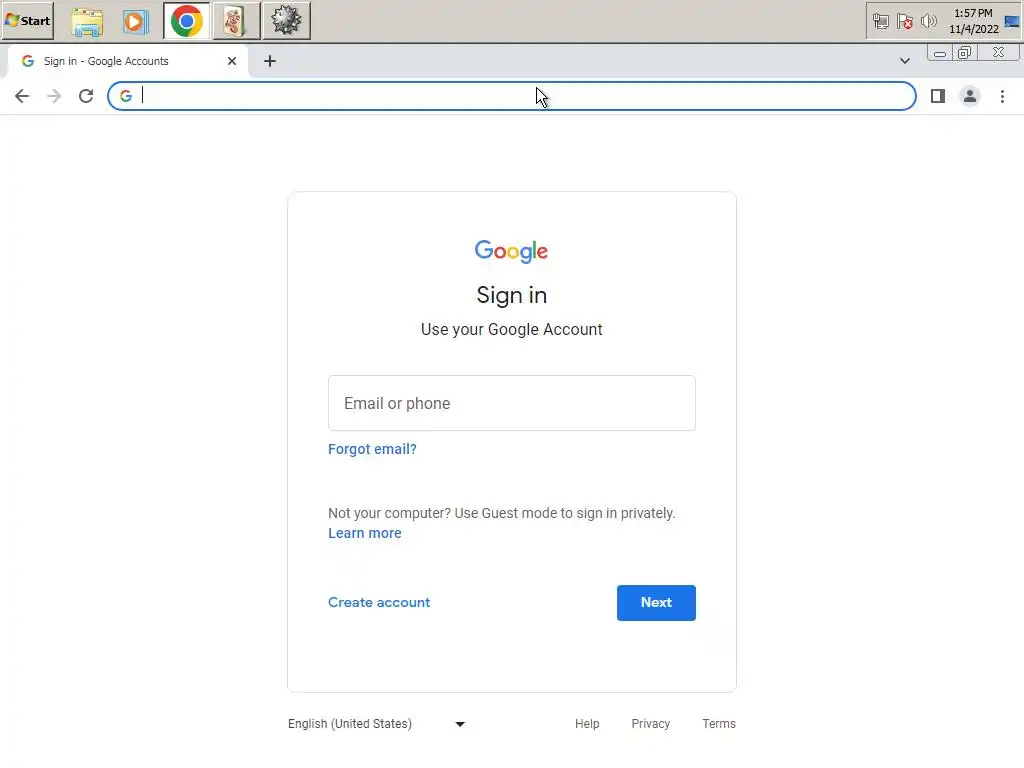Open the Learn more link
1024x768 pixels.
point(364,533)
